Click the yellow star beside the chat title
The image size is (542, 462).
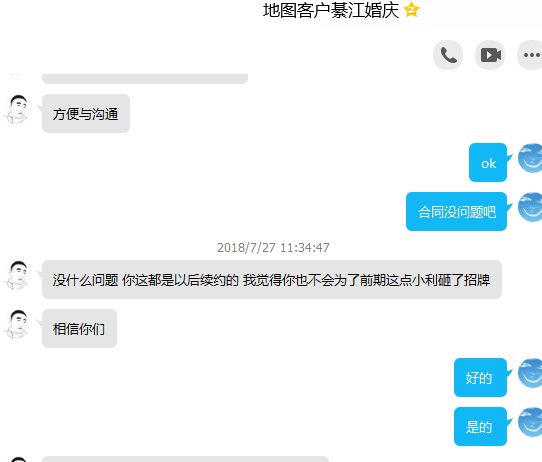pos(411,10)
